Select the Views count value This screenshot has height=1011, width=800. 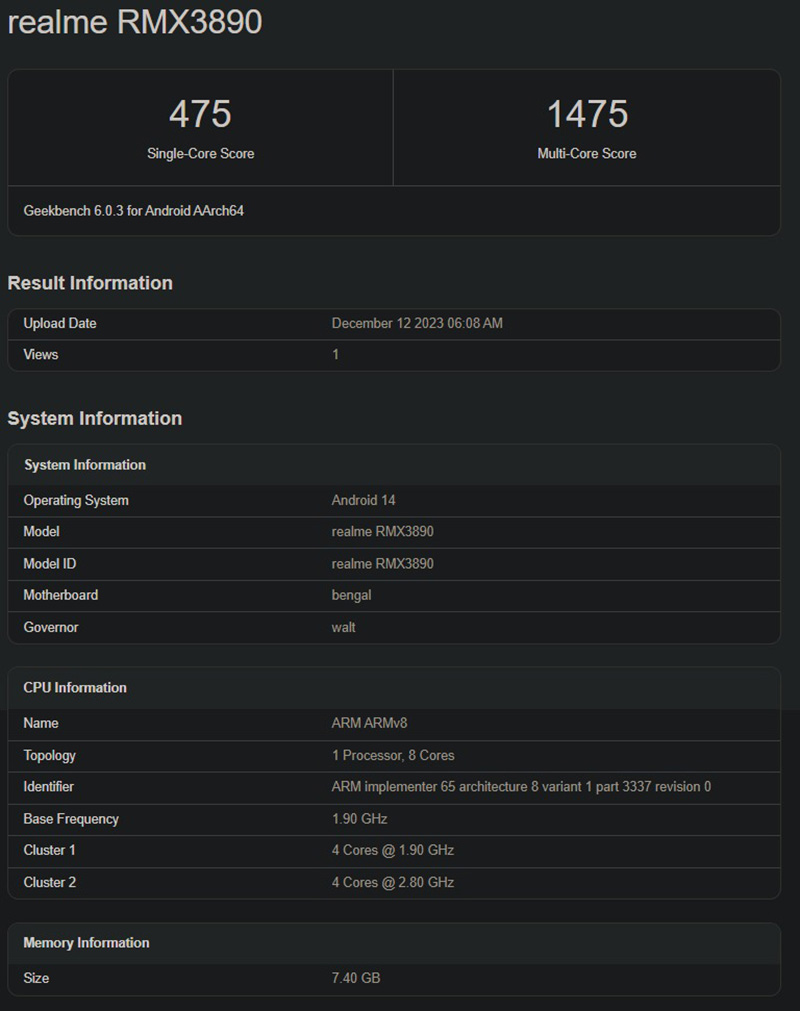336,354
